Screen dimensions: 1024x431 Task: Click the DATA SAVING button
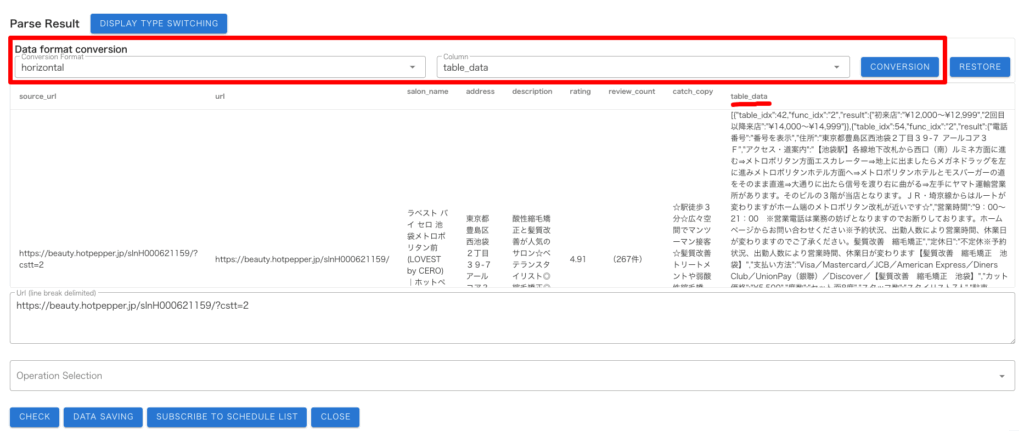tap(103, 416)
